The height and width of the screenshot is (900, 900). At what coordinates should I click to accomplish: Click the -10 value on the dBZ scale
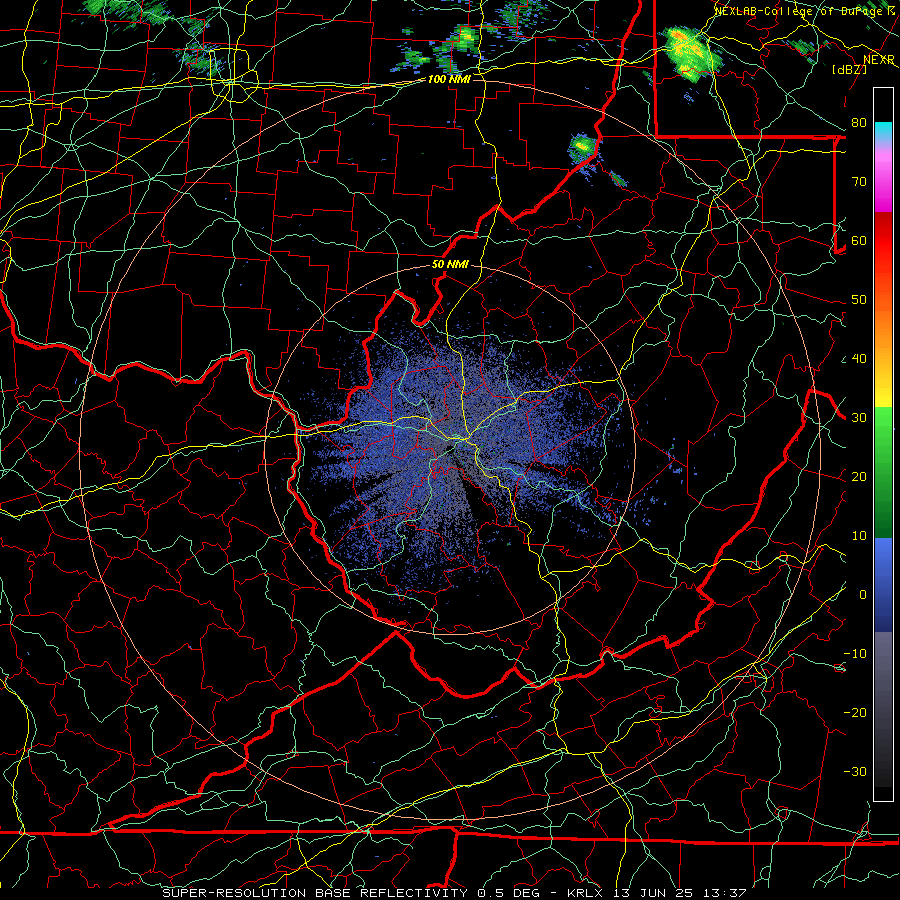[x=855, y=654]
